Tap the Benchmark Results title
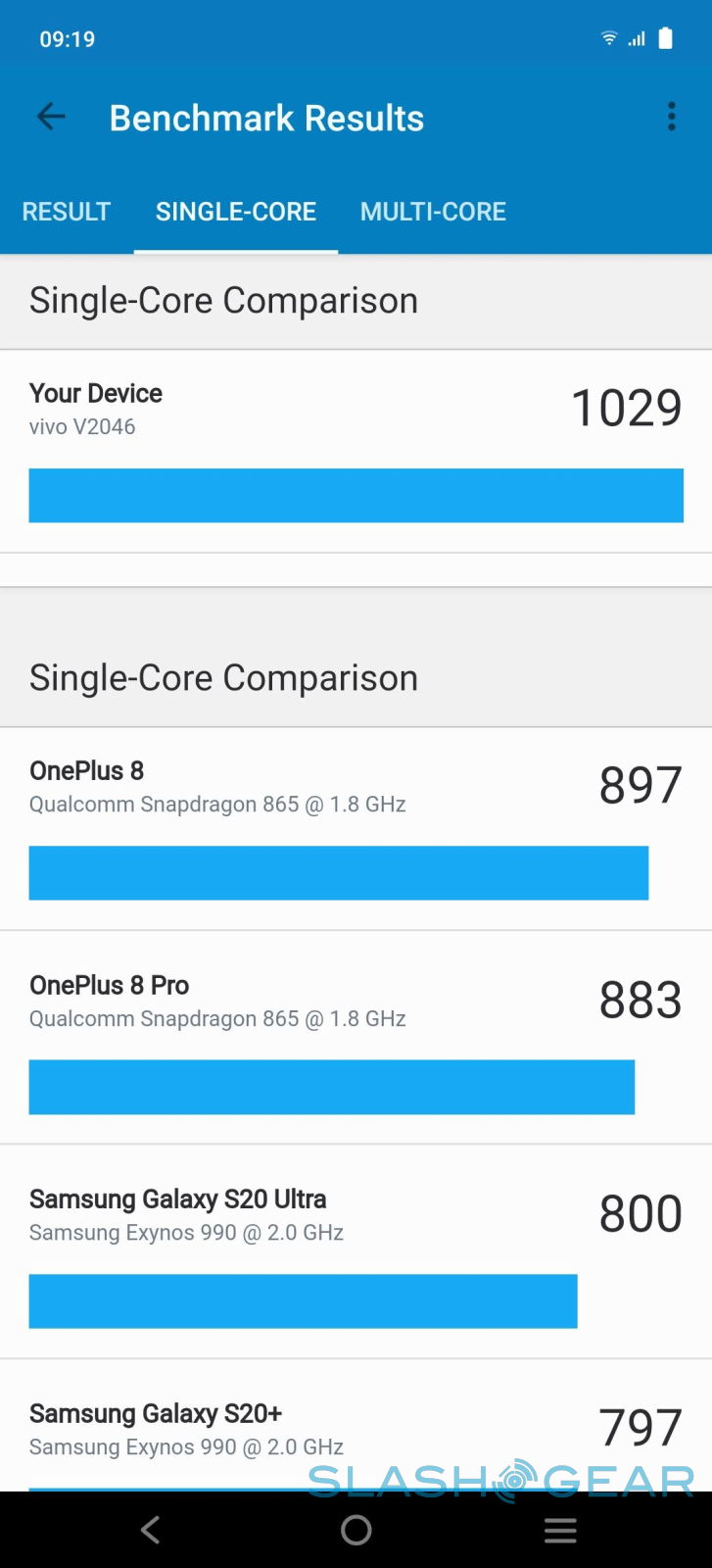 (x=266, y=118)
